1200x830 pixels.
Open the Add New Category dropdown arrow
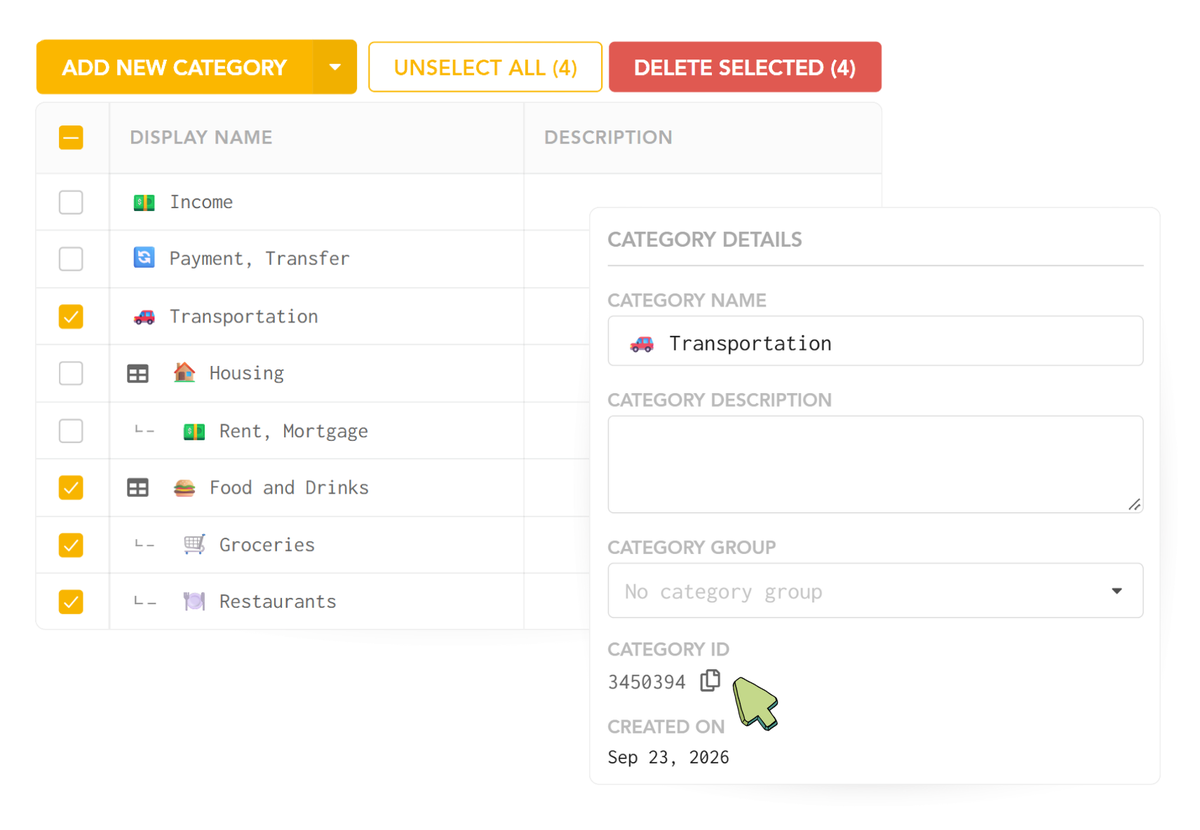pyautogui.click(x=335, y=68)
